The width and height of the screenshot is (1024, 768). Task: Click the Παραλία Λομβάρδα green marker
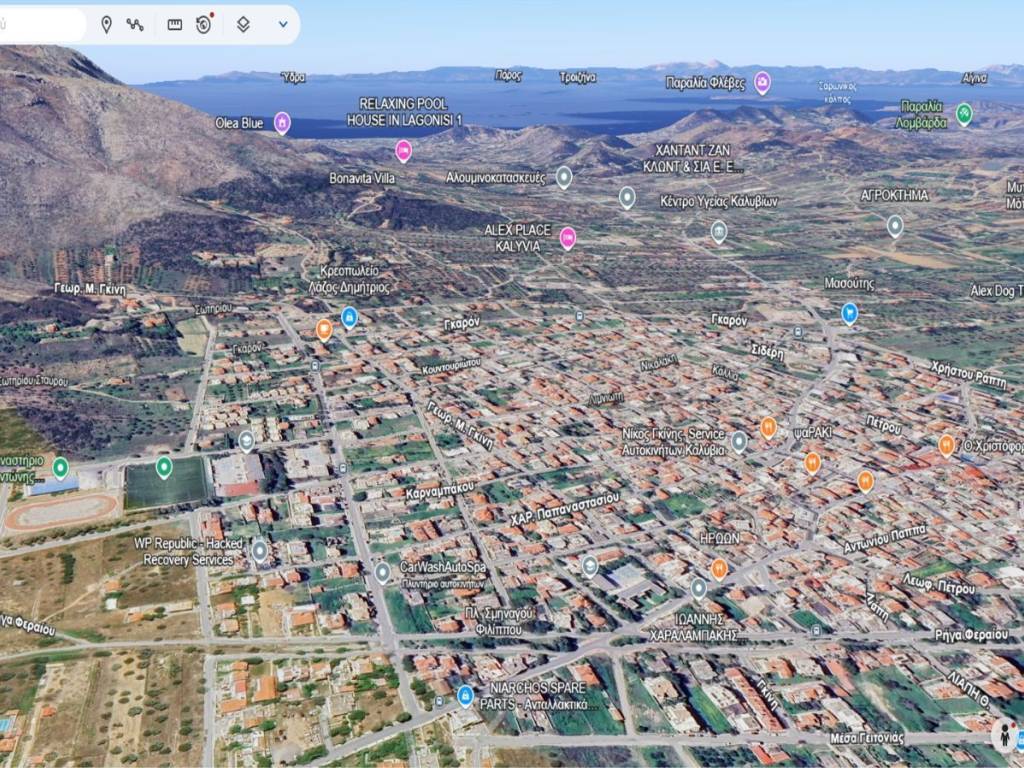(x=964, y=113)
